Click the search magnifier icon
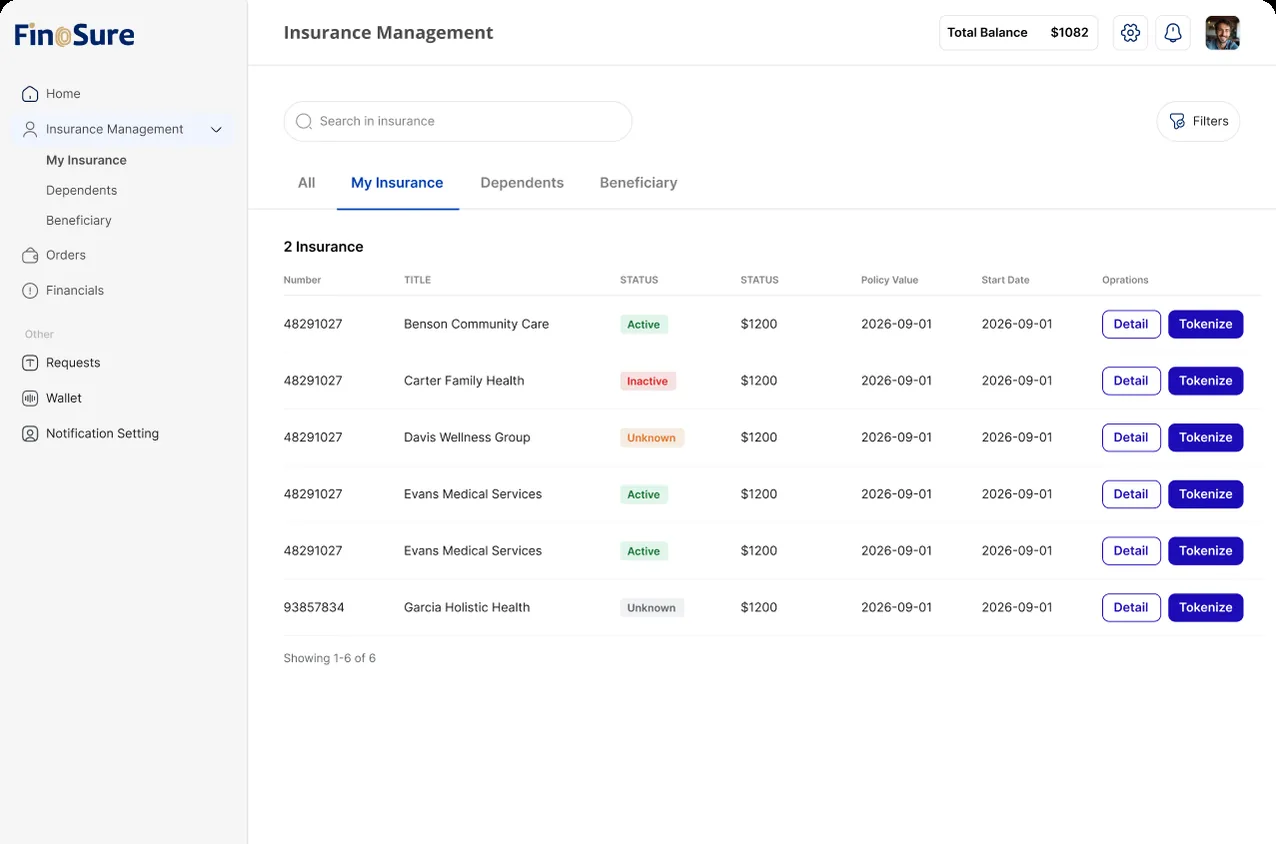Viewport: 1276px width, 844px height. 304,121
